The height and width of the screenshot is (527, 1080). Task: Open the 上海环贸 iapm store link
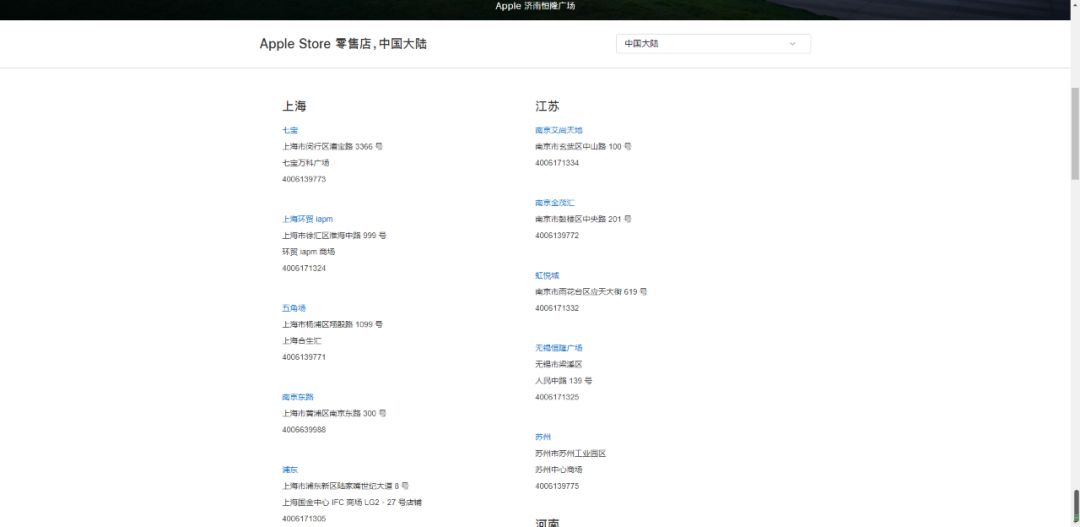coord(307,219)
